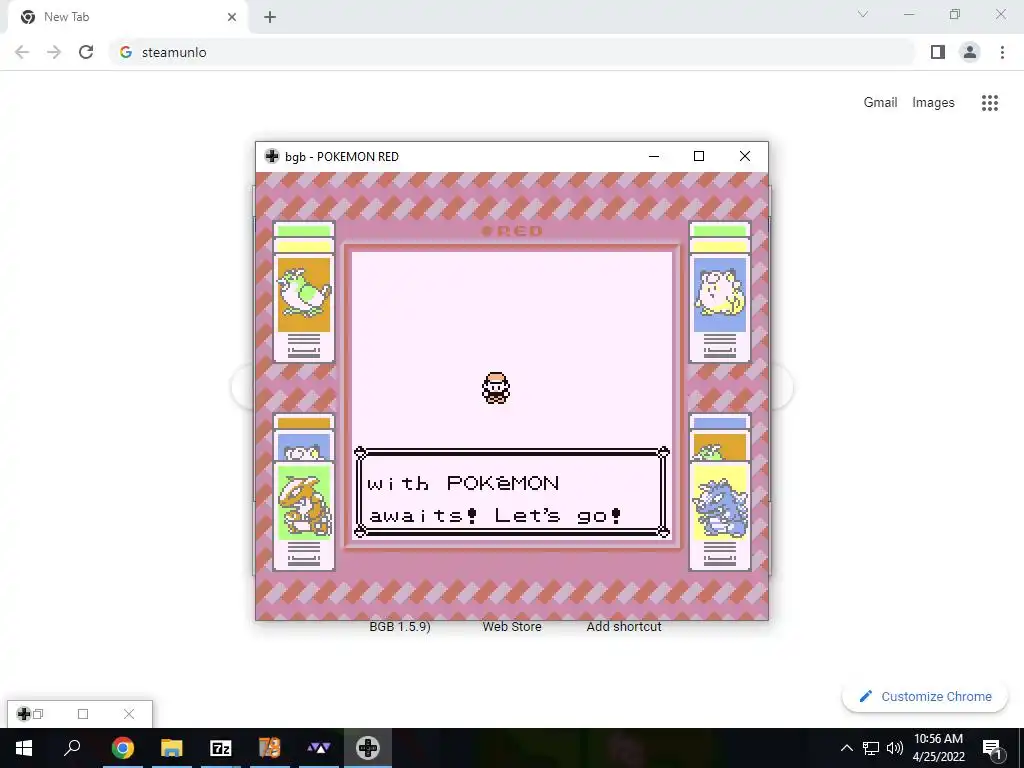Viewport: 1024px width, 768px height.
Task: Click the Red trainer sprite
Action: 496,388
